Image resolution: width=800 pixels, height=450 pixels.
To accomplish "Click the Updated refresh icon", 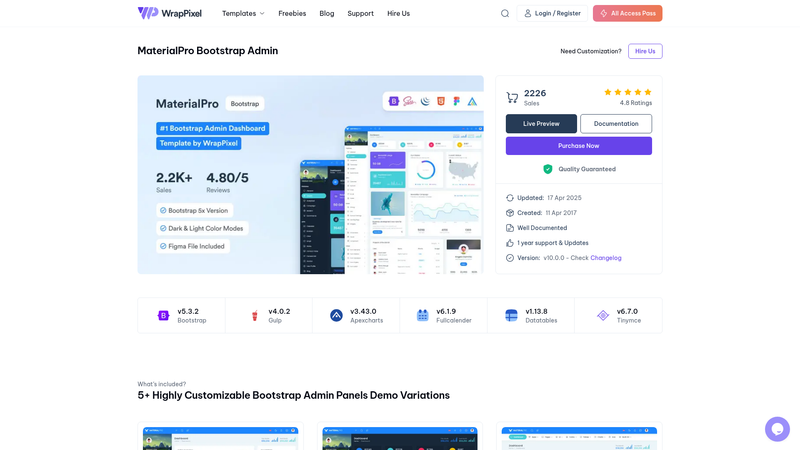I will tap(510, 198).
